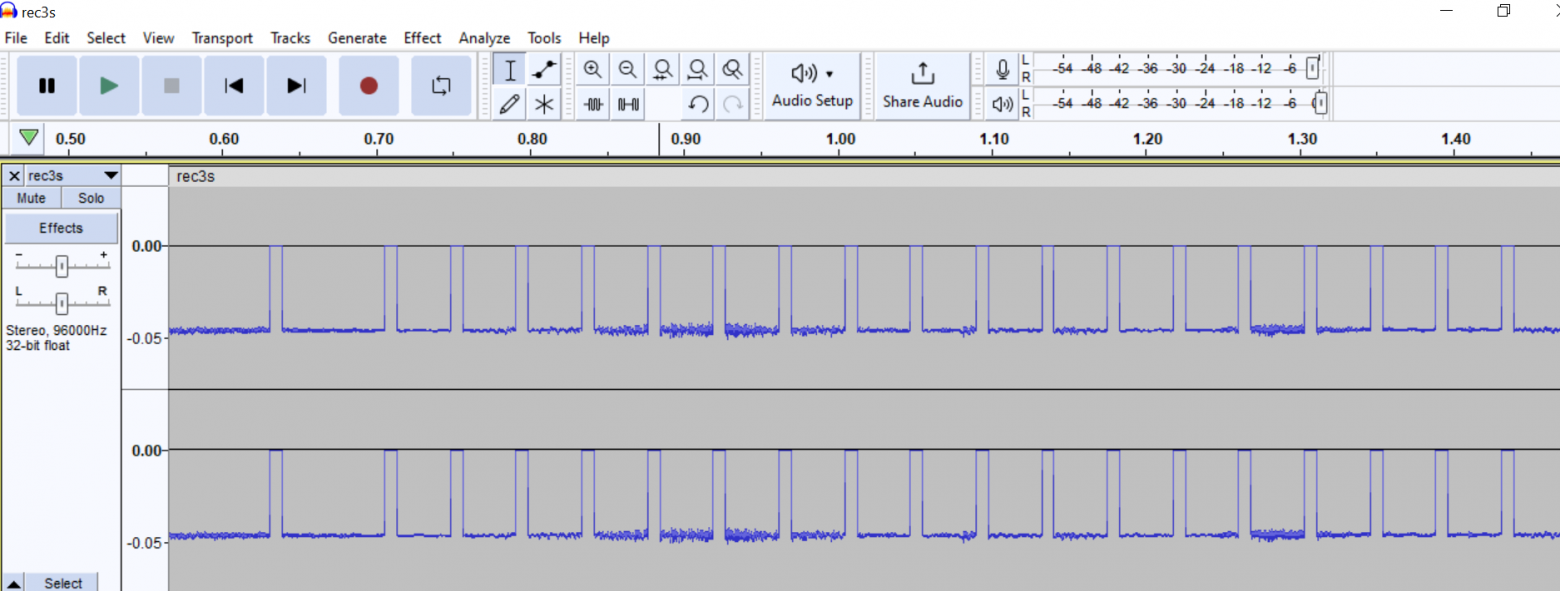Click the Record button

pos(369,86)
